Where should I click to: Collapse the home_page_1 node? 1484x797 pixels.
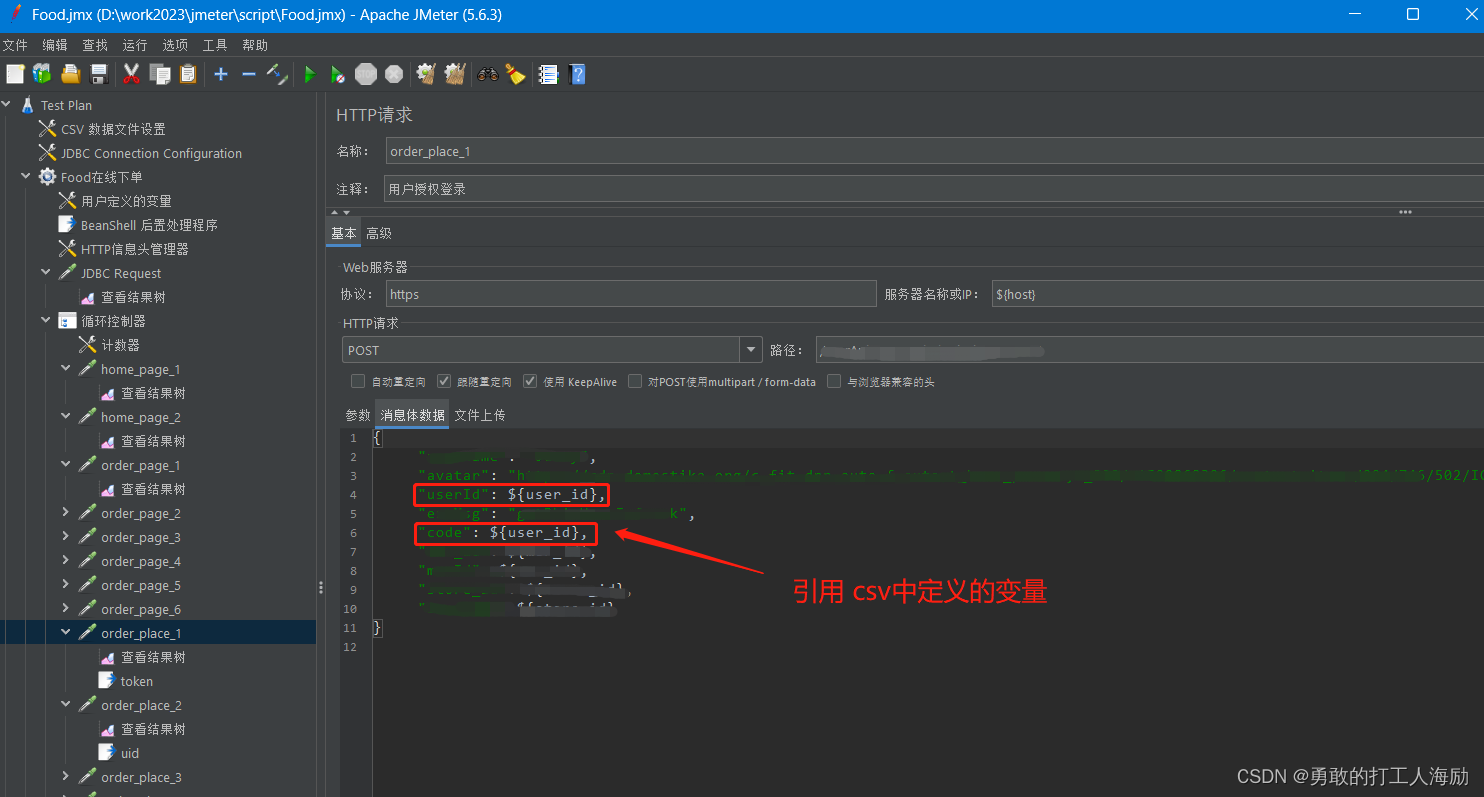[66, 369]
